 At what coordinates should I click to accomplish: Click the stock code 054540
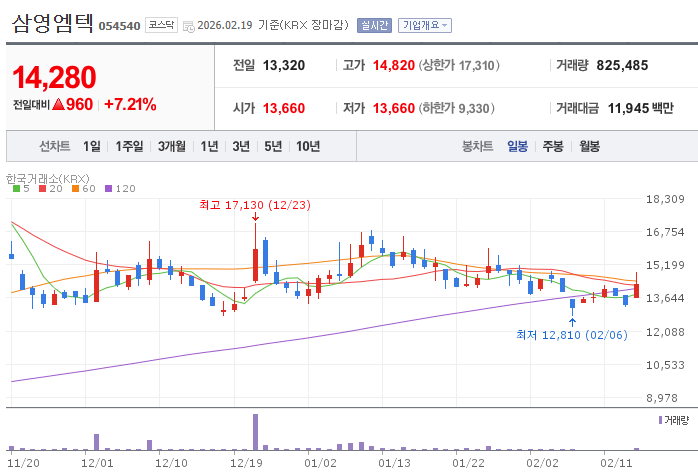click(x=119, y=26)
